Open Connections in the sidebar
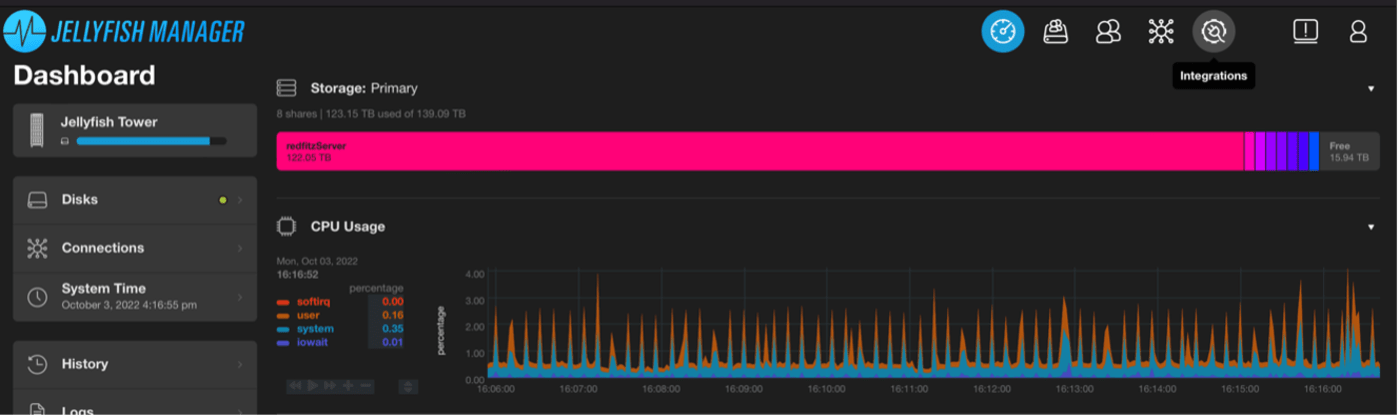This screenshot has width=1400, height=420. click(135, 248)
